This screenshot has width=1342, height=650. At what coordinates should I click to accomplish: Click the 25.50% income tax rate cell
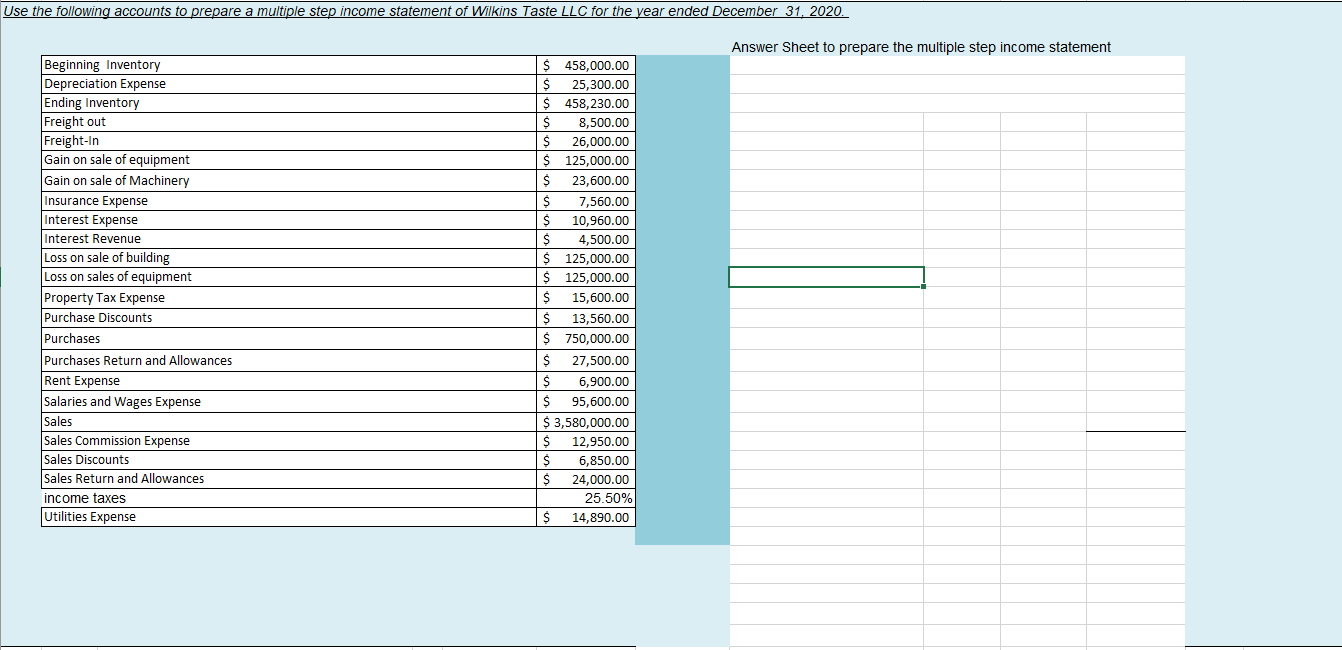[x=587, y=498]
